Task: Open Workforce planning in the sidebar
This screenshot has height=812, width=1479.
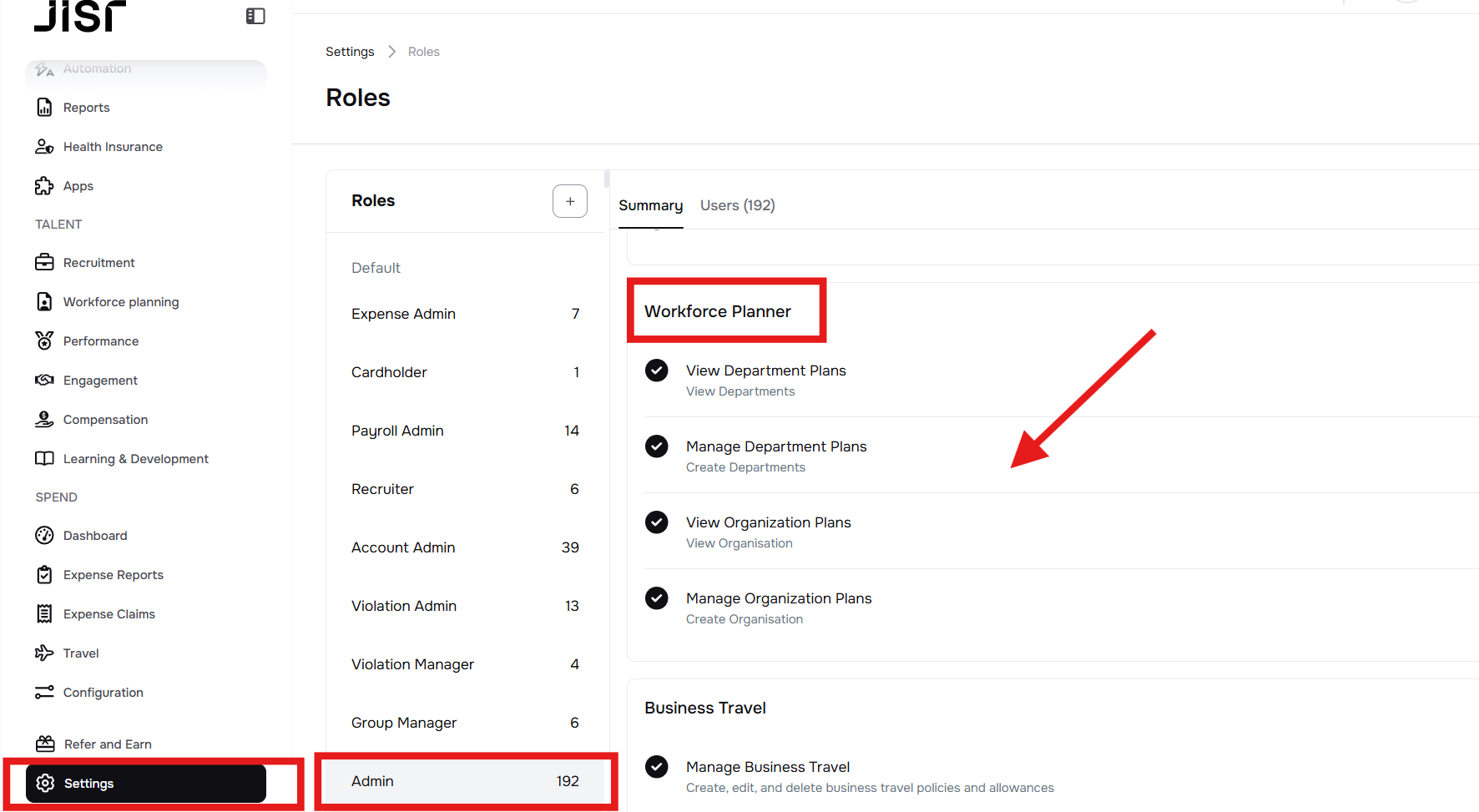Action: [121, 302]
